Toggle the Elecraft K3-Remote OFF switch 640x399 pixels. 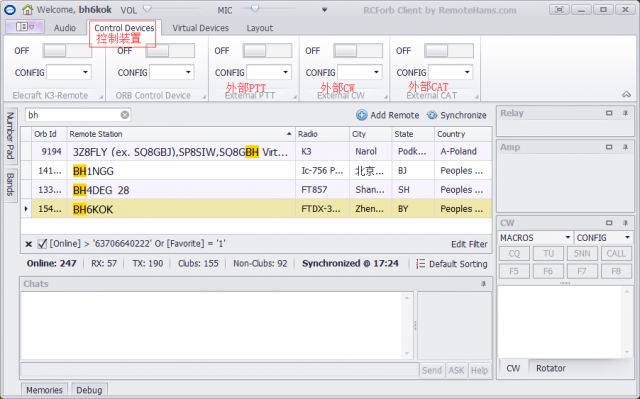tap(67, 51)
